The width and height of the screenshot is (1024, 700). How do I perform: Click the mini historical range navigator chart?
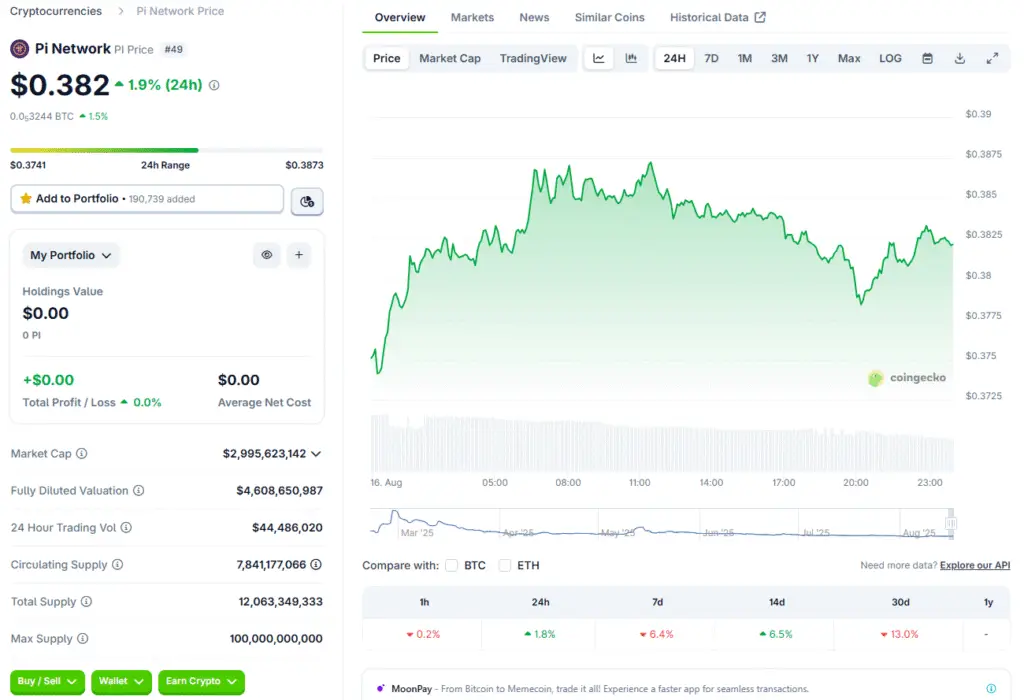point(662,524)
